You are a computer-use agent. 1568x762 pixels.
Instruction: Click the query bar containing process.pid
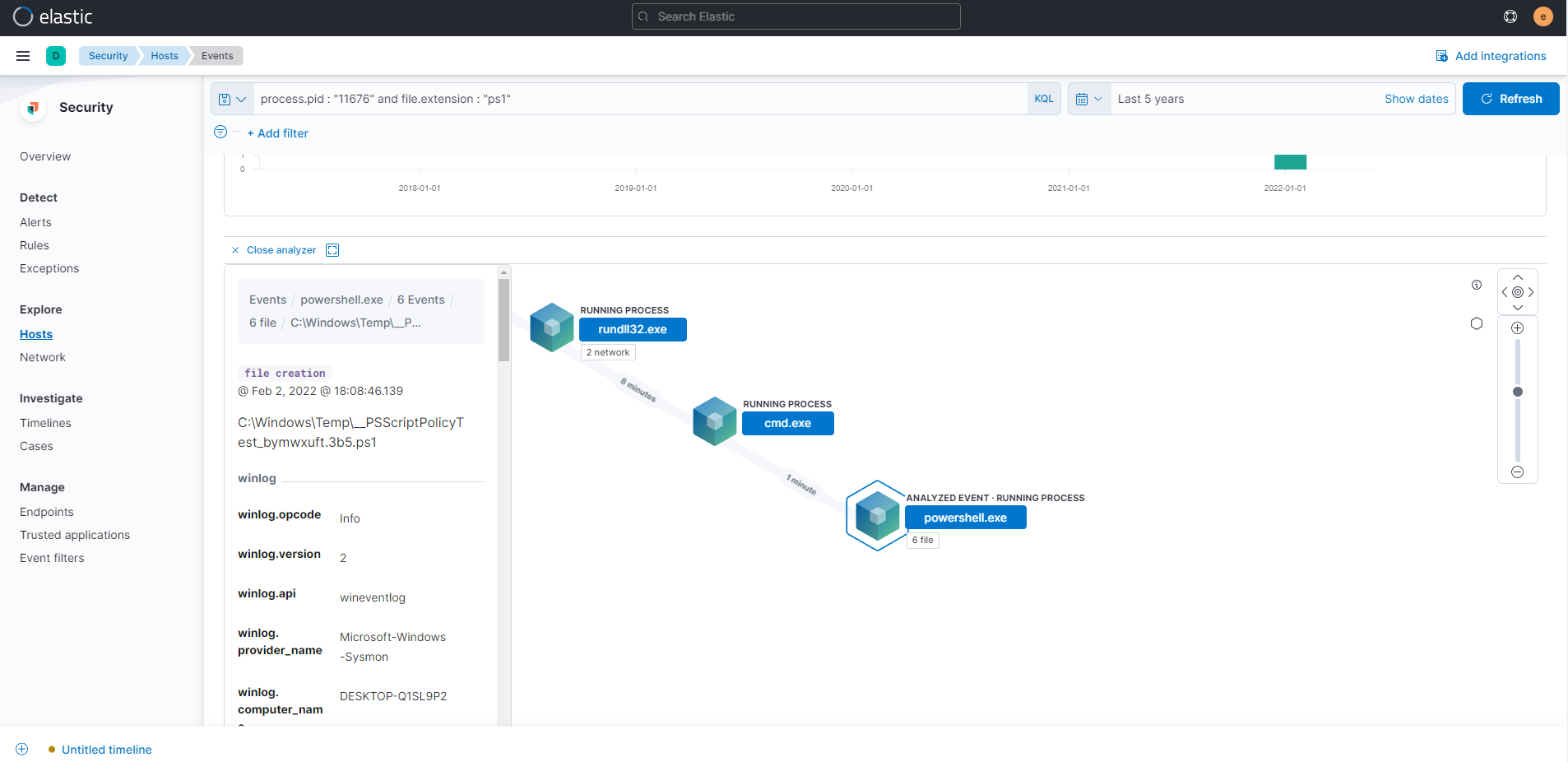639,99
